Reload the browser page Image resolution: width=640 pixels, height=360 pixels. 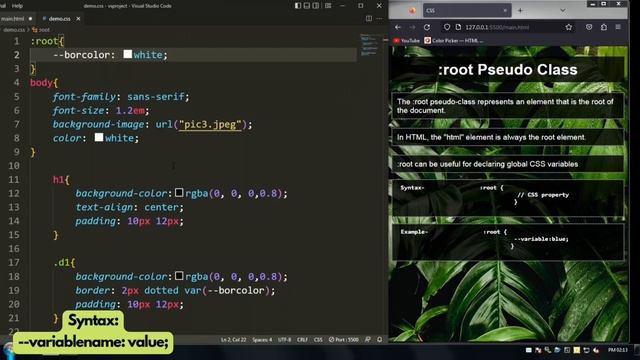pyautogui.click(x=427, y=27)
